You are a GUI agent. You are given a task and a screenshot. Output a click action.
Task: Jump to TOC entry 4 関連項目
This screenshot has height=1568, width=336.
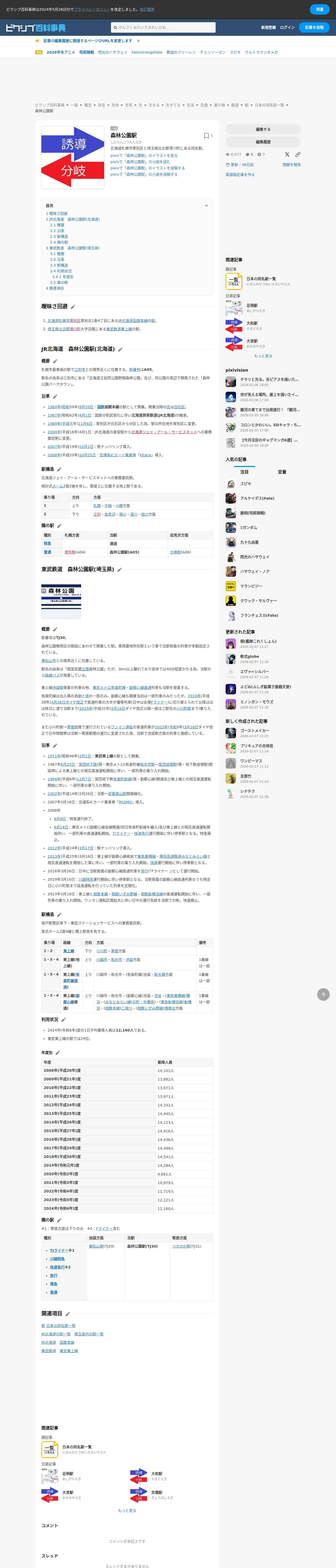click(55, 289)
